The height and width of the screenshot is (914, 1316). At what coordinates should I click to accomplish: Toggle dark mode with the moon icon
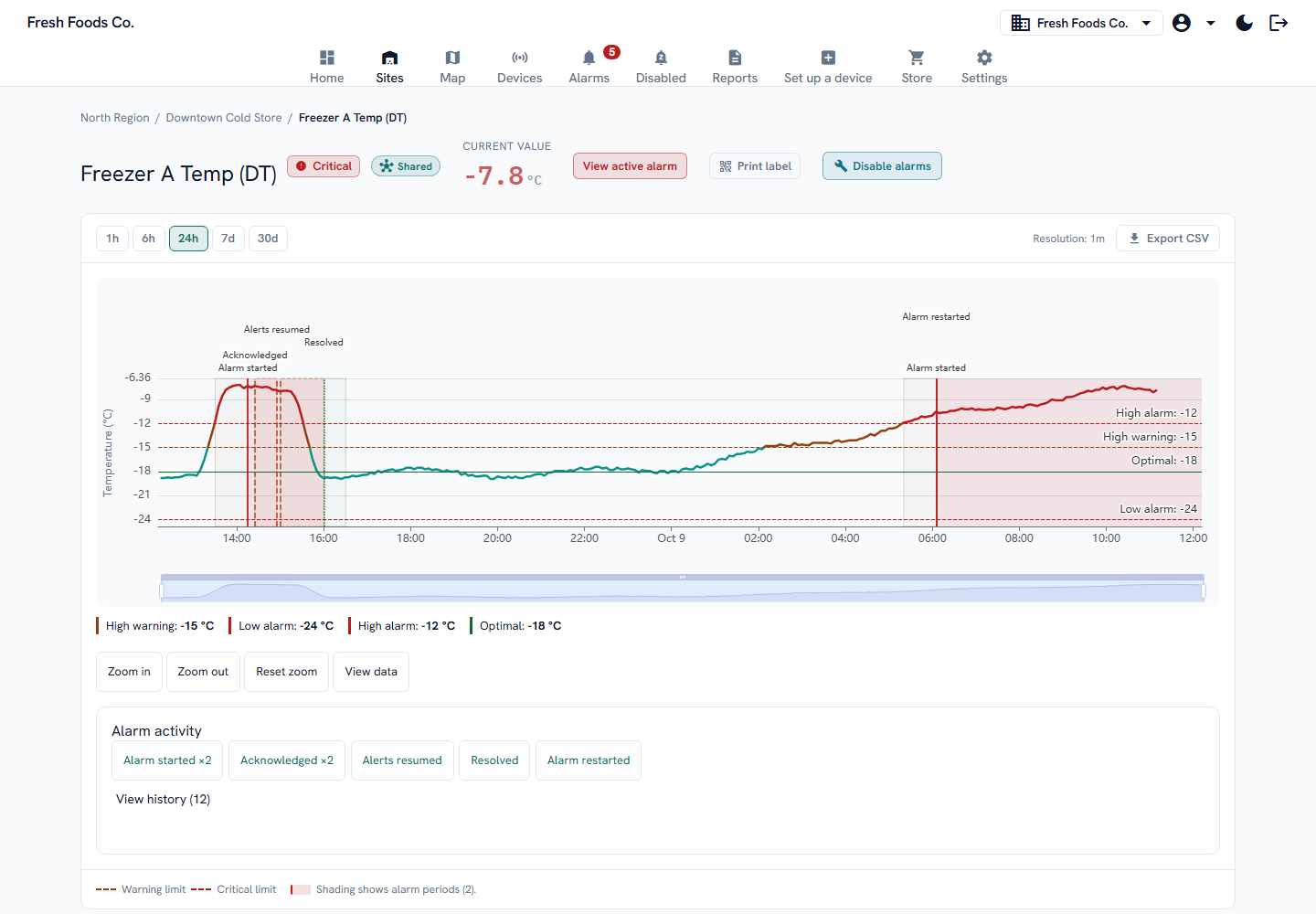[1244, 23]
